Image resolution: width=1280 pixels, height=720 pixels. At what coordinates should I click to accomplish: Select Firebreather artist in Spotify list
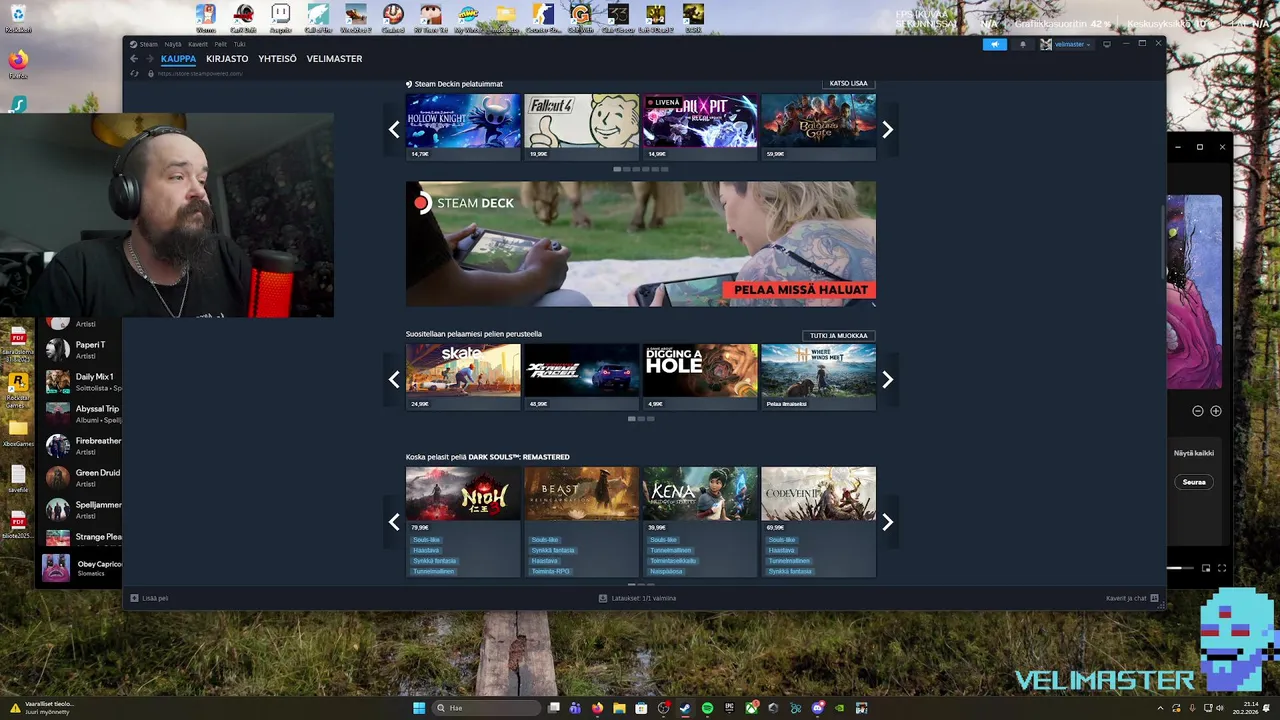[84, 445]
